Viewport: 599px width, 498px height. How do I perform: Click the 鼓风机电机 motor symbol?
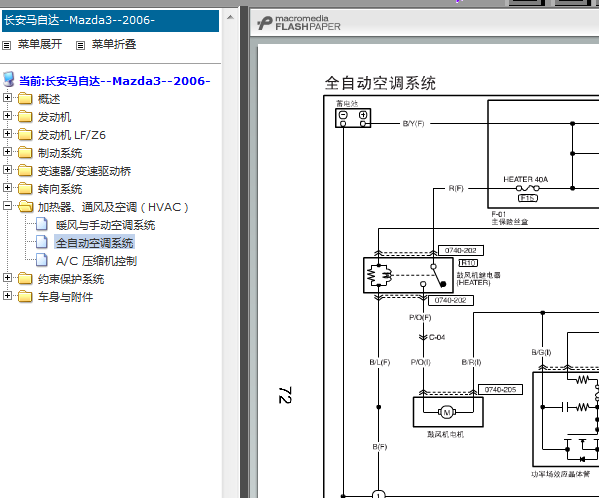(447, 412)
